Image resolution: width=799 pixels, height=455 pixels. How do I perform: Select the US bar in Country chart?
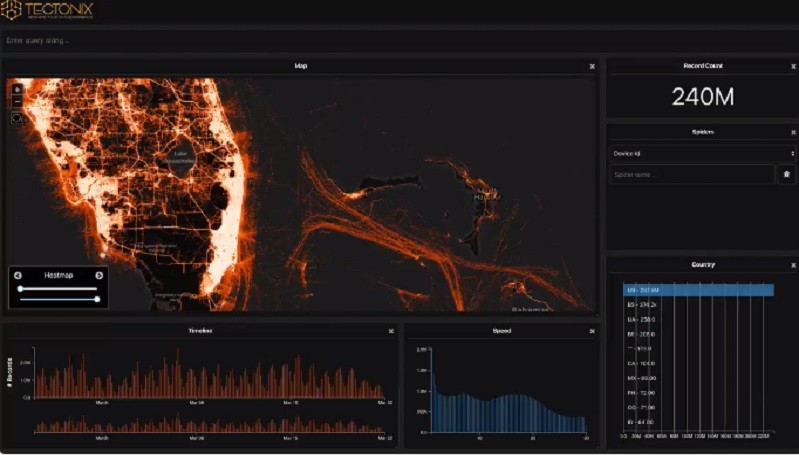pos(700,290)
